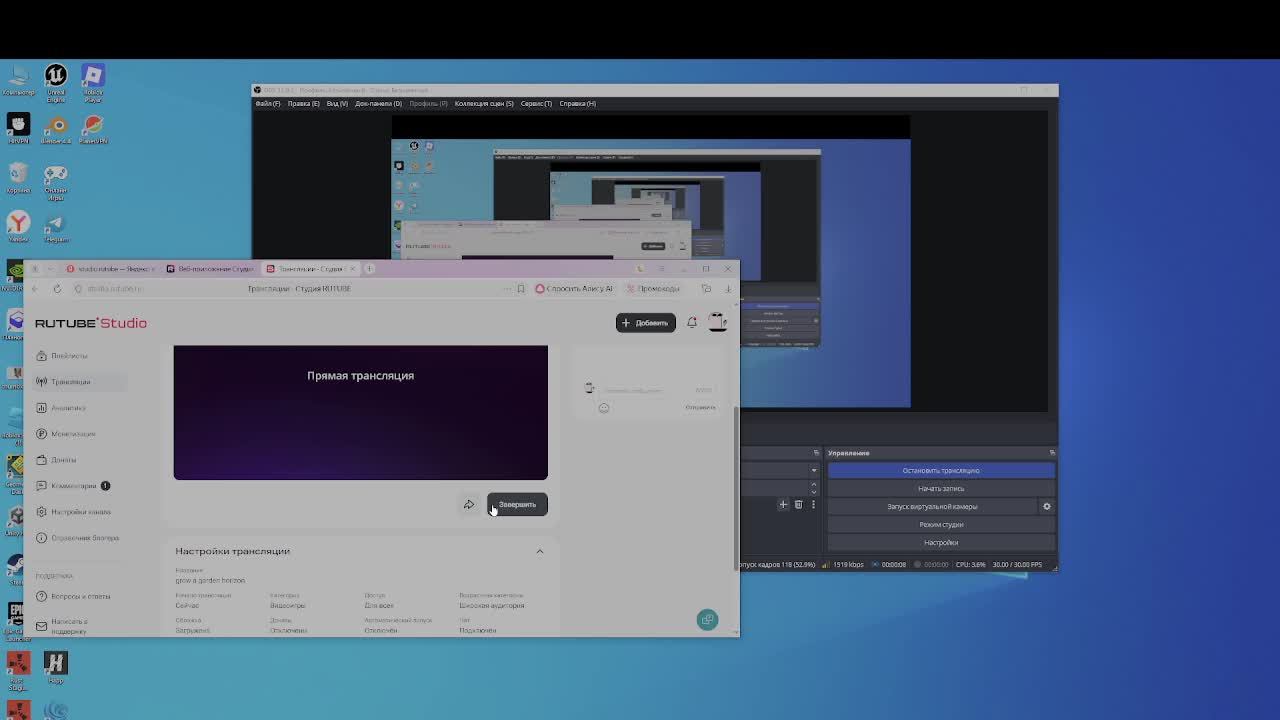Switch to the studio.rutube Яндекс browser tab
Screen dimensions: 1280x720
[x=110, y=268]
